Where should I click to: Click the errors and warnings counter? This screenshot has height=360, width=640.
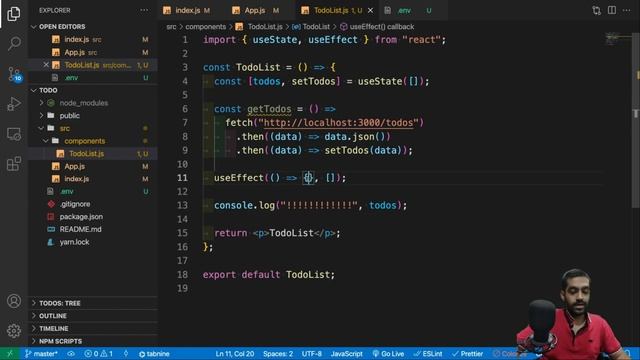coord(98,354)
